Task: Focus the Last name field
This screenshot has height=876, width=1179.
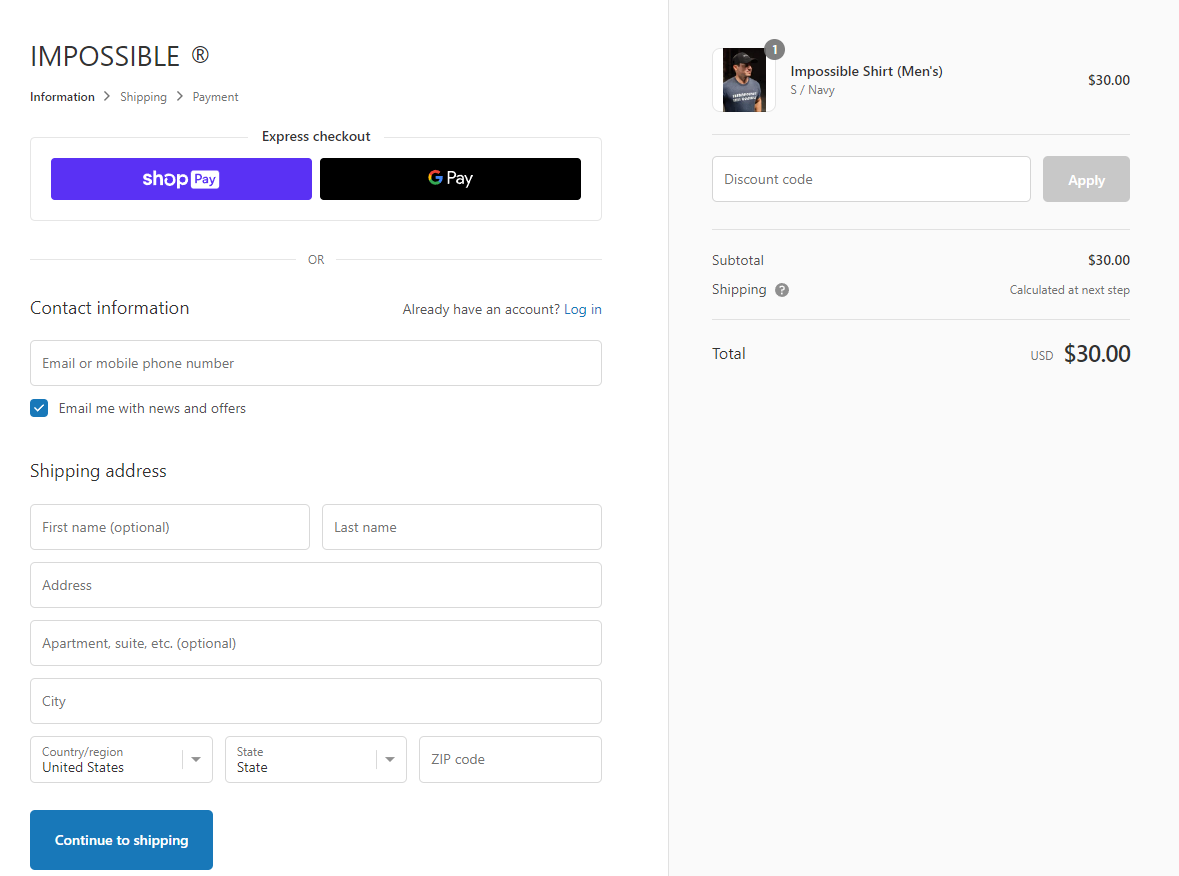Action: click(462, 527)
